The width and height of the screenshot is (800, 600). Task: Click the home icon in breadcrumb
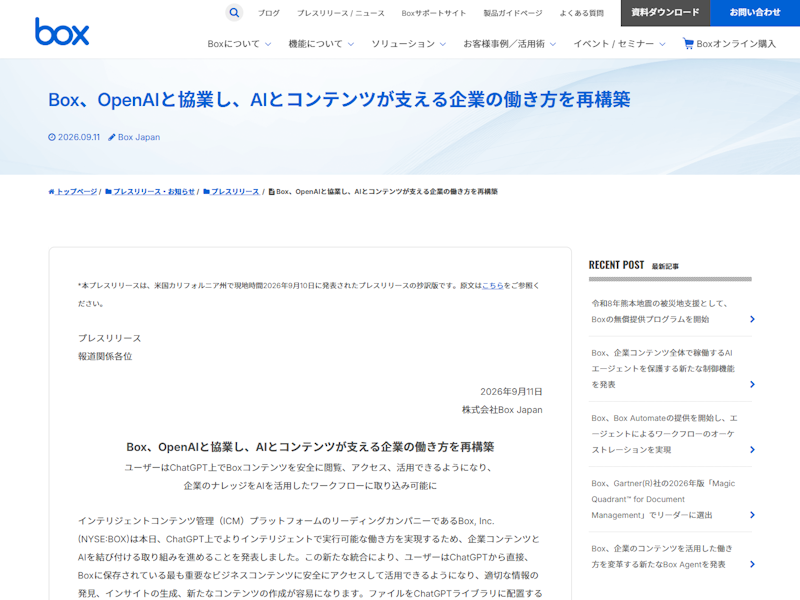(x=51, y=192)
